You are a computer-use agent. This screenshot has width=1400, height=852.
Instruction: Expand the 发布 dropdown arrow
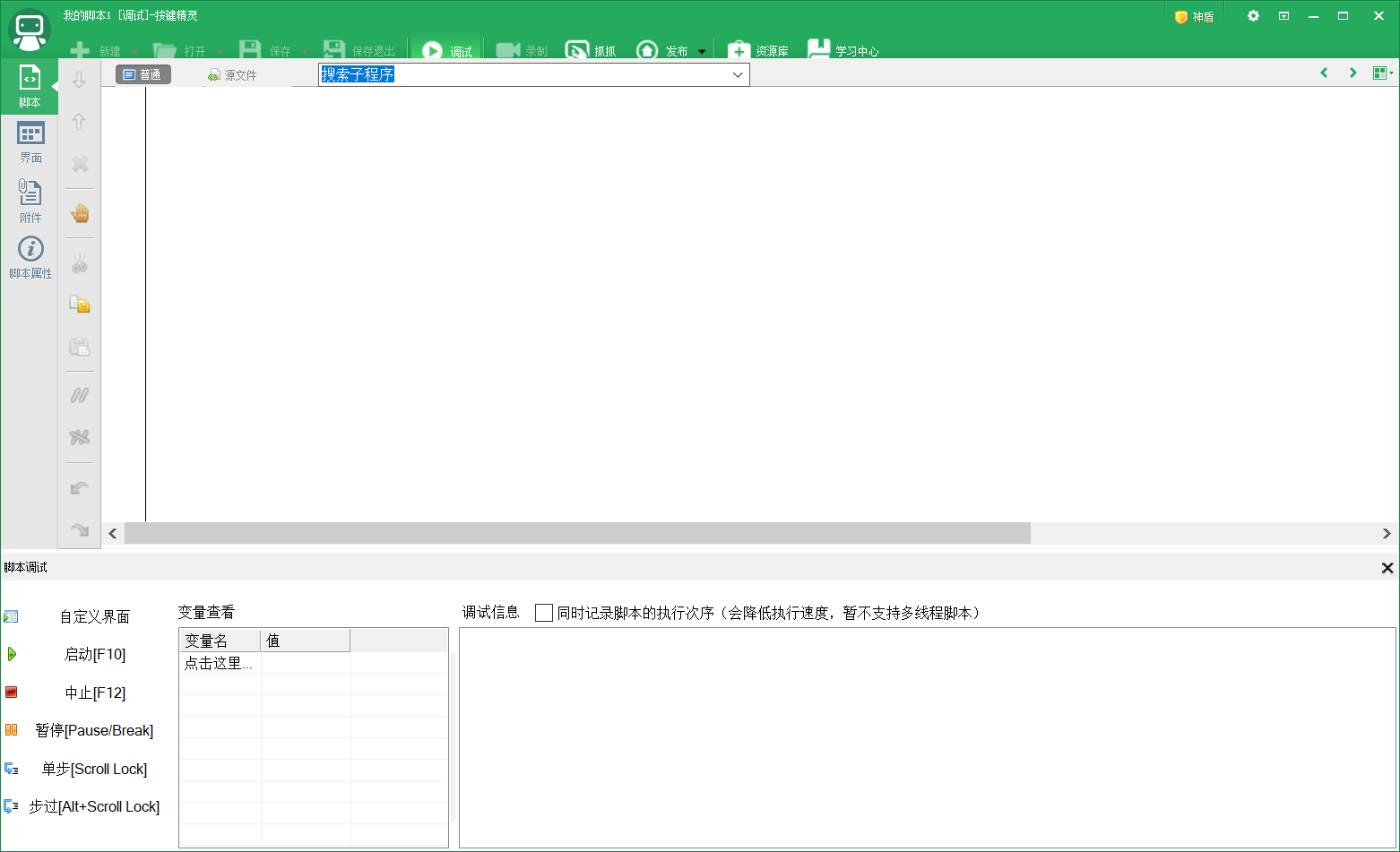point(702,51)
